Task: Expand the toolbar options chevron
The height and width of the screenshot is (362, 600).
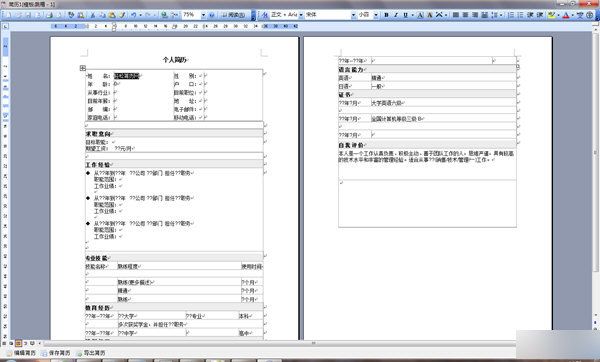Action: 253,15
